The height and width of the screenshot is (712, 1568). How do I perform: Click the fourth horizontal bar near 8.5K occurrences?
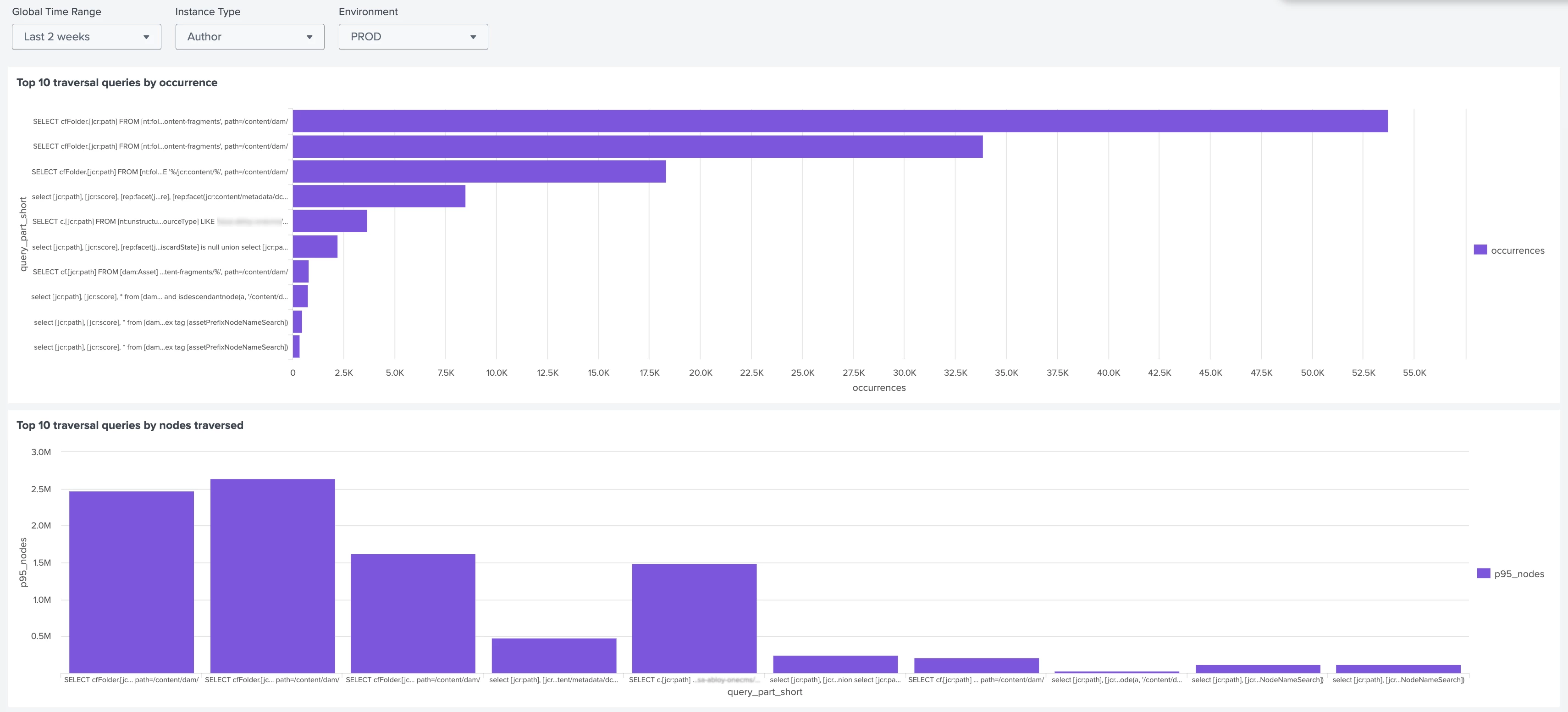tap(379, 196)
